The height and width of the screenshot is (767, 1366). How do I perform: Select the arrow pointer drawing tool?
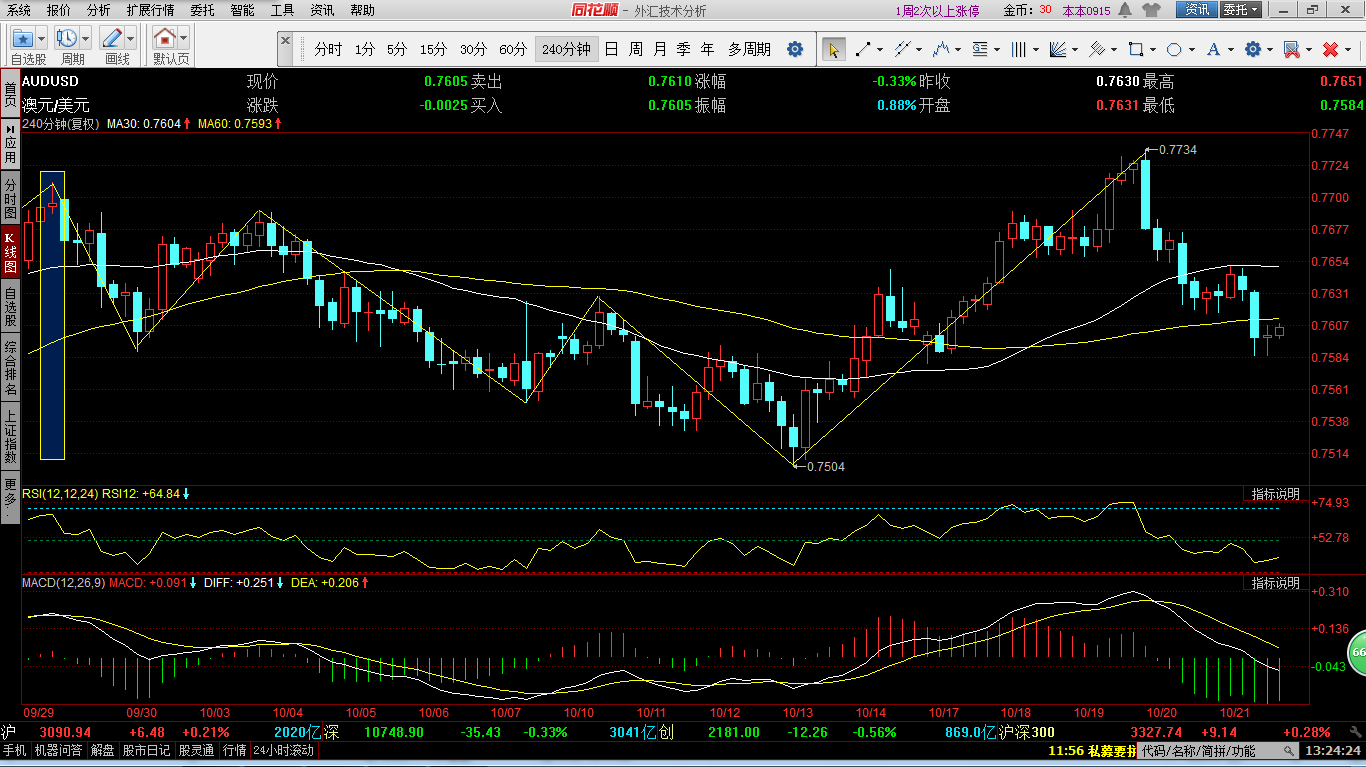click(833, 49)
